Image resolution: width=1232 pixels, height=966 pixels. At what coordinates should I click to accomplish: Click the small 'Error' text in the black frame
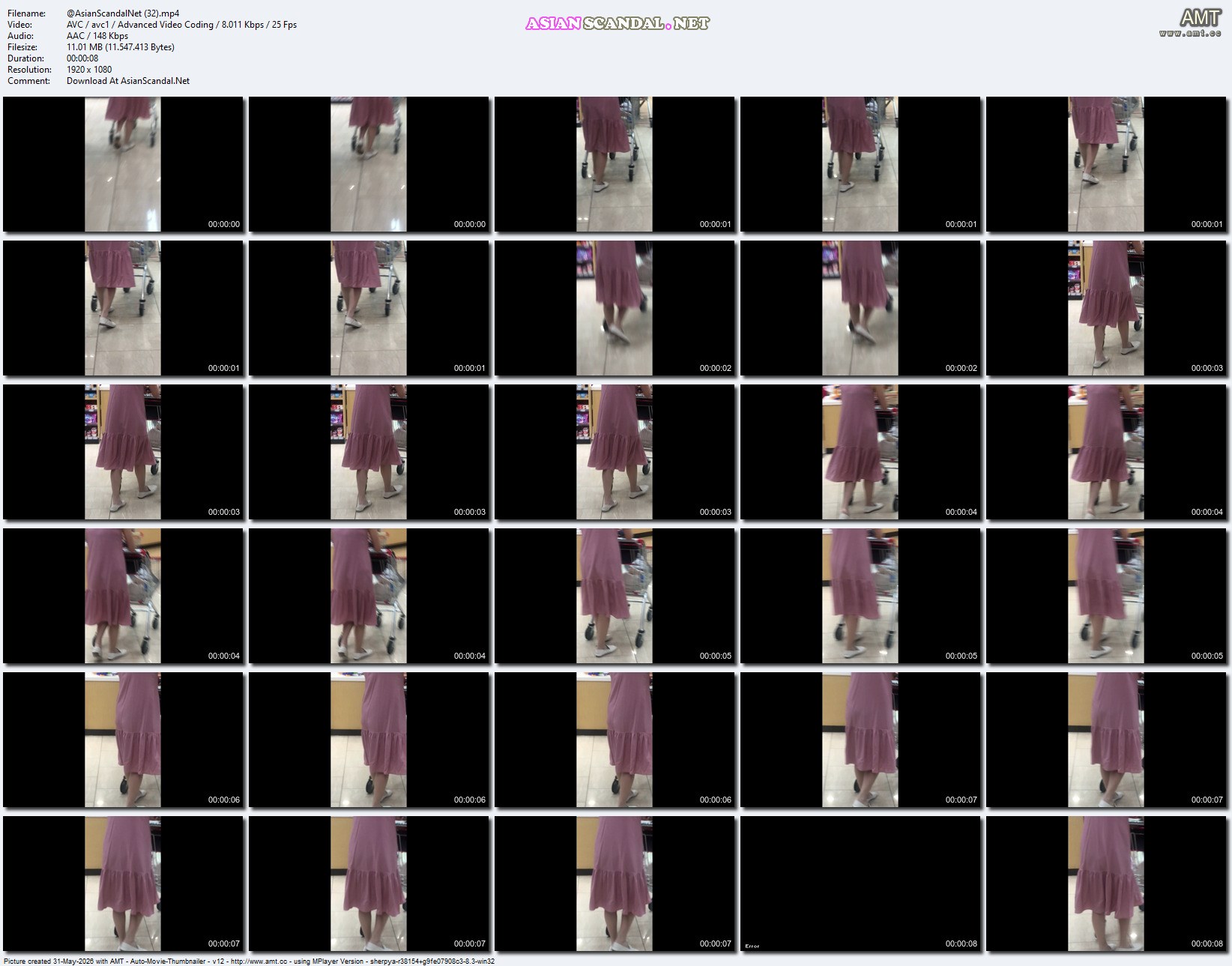click(752, 946)
